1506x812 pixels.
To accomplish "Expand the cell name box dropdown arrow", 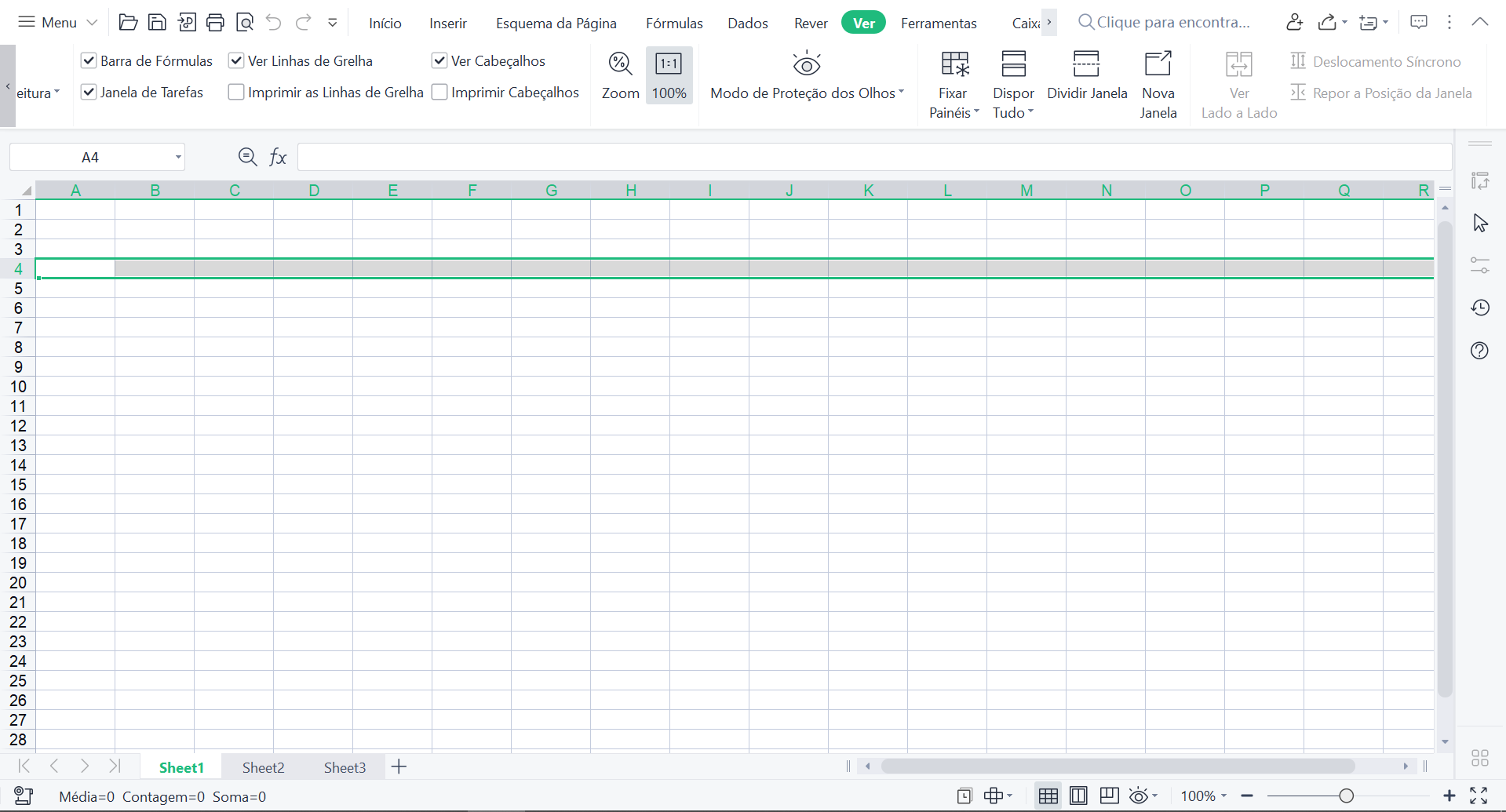I will 178,157.
